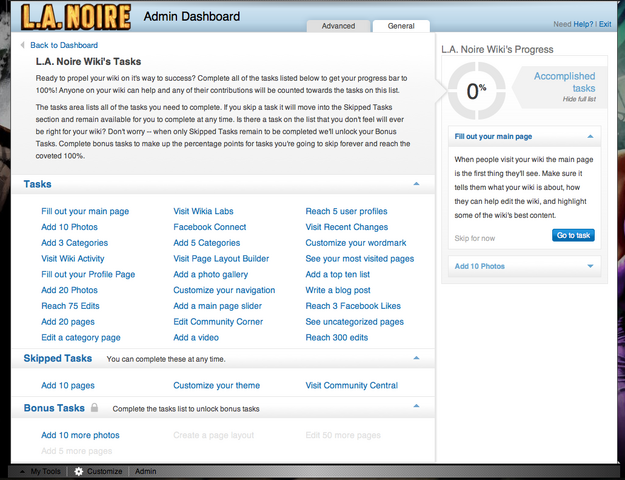Open the skipped Add 10 pages task
This screenshot has height=480, width=625.
click(x=68, y=386)
